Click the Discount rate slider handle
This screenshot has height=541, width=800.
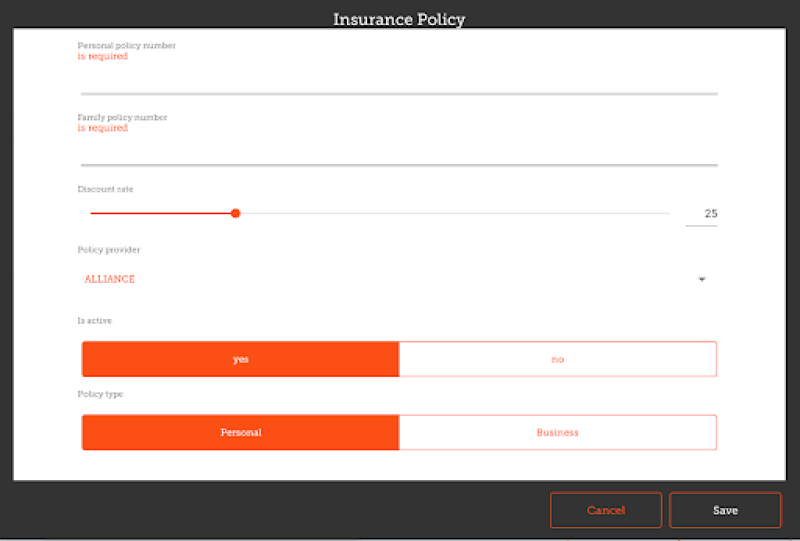[235, 213]
